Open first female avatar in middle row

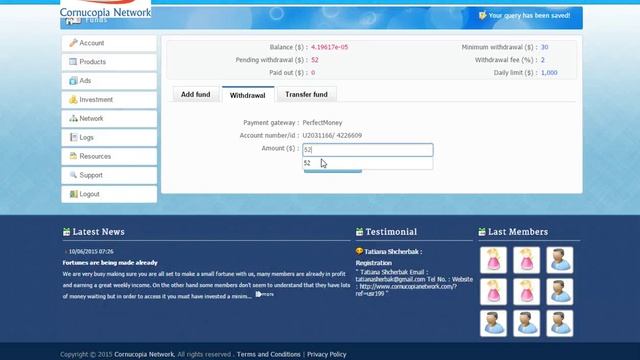point(493,292)
